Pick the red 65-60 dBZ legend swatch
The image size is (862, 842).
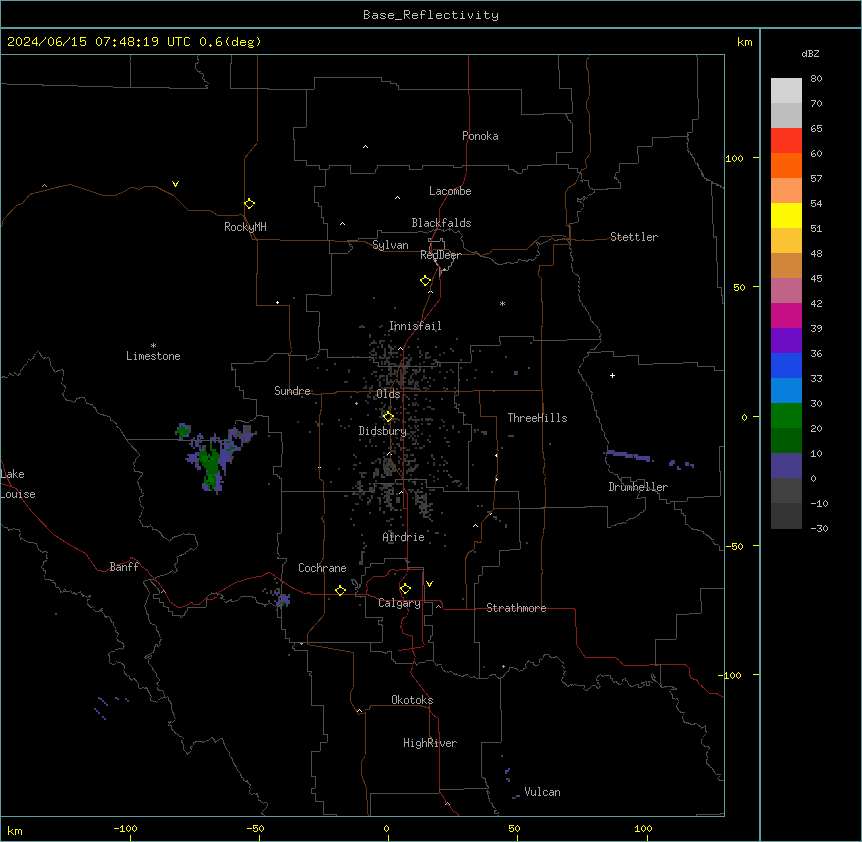tap(786, 140)
